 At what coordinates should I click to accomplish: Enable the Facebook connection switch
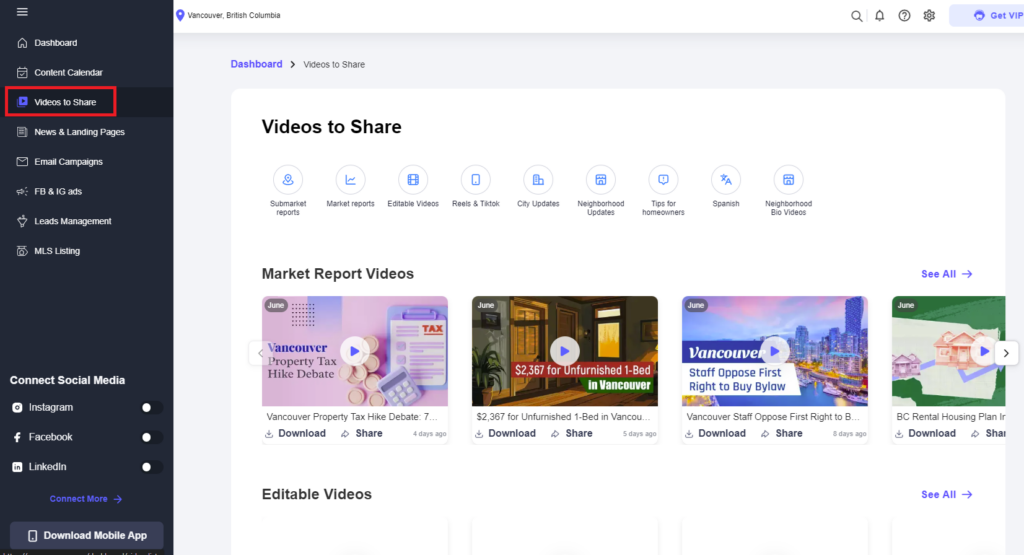151,437
